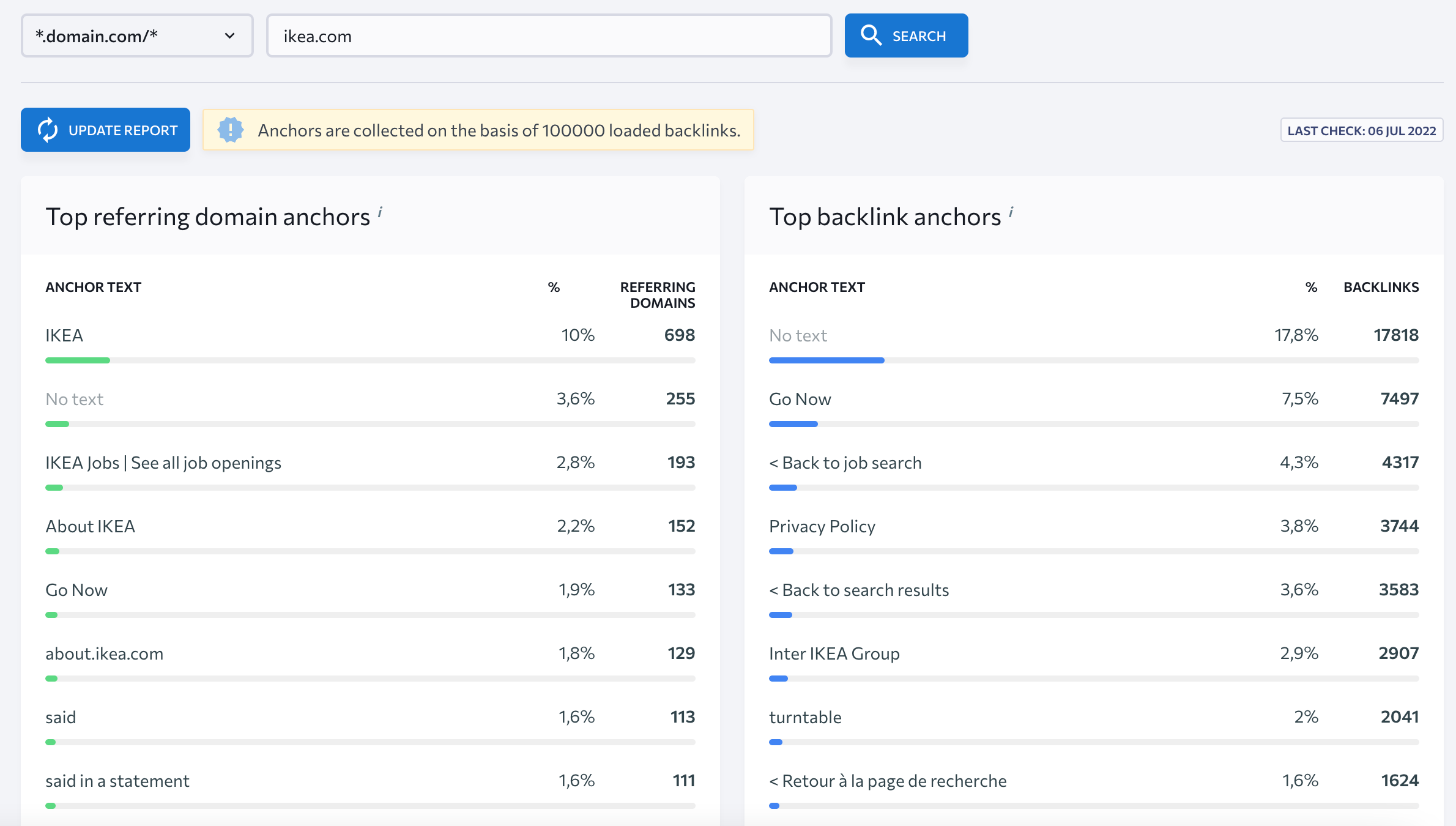Click About IKEA anchor text

point(90,526)
